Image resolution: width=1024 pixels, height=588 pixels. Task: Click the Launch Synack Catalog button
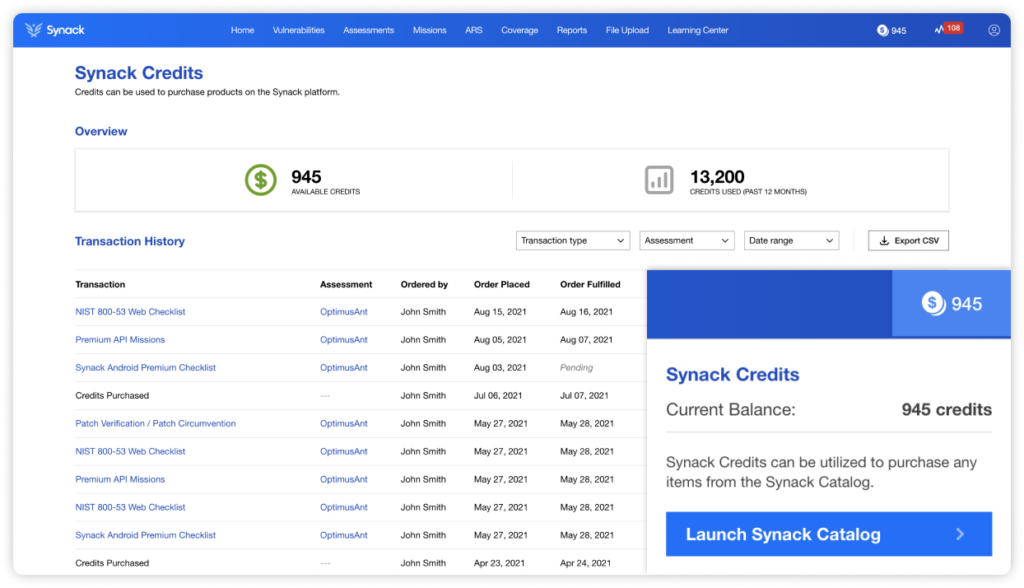pos(828,534)
